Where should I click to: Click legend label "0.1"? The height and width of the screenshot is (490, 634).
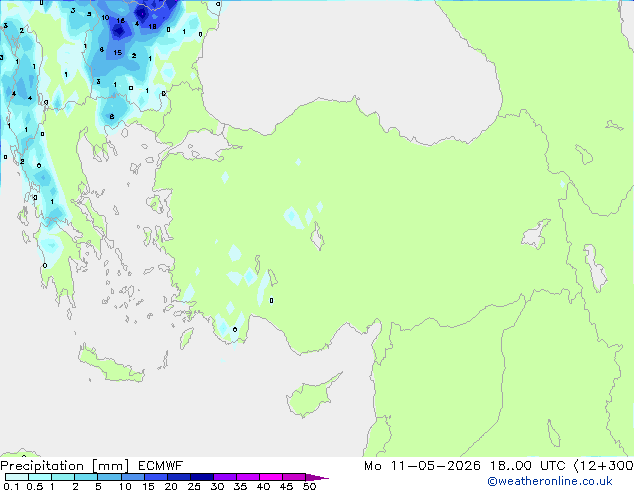[11, 486]
